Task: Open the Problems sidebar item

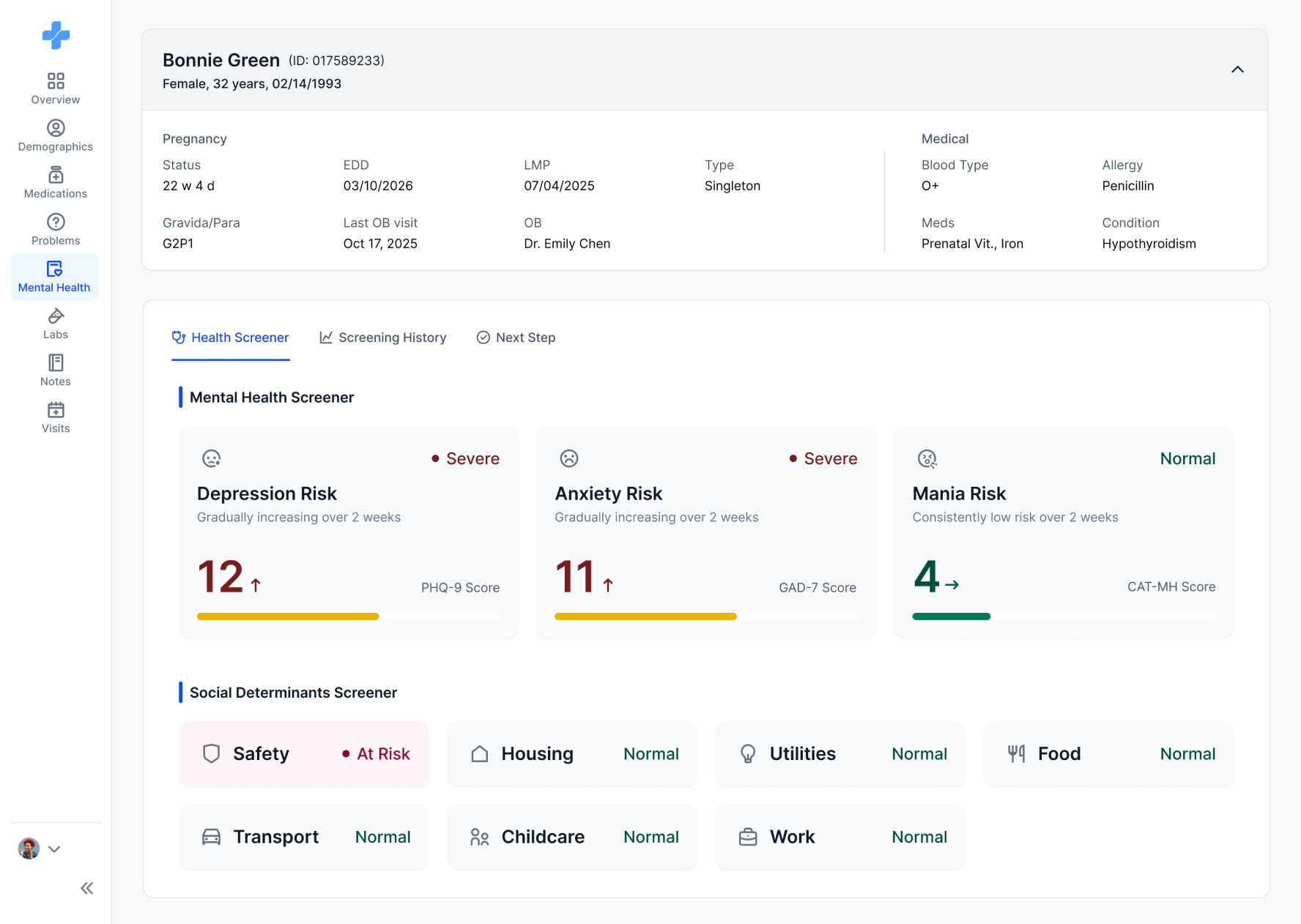Action: pyautogui.click(x=56, y=229)
